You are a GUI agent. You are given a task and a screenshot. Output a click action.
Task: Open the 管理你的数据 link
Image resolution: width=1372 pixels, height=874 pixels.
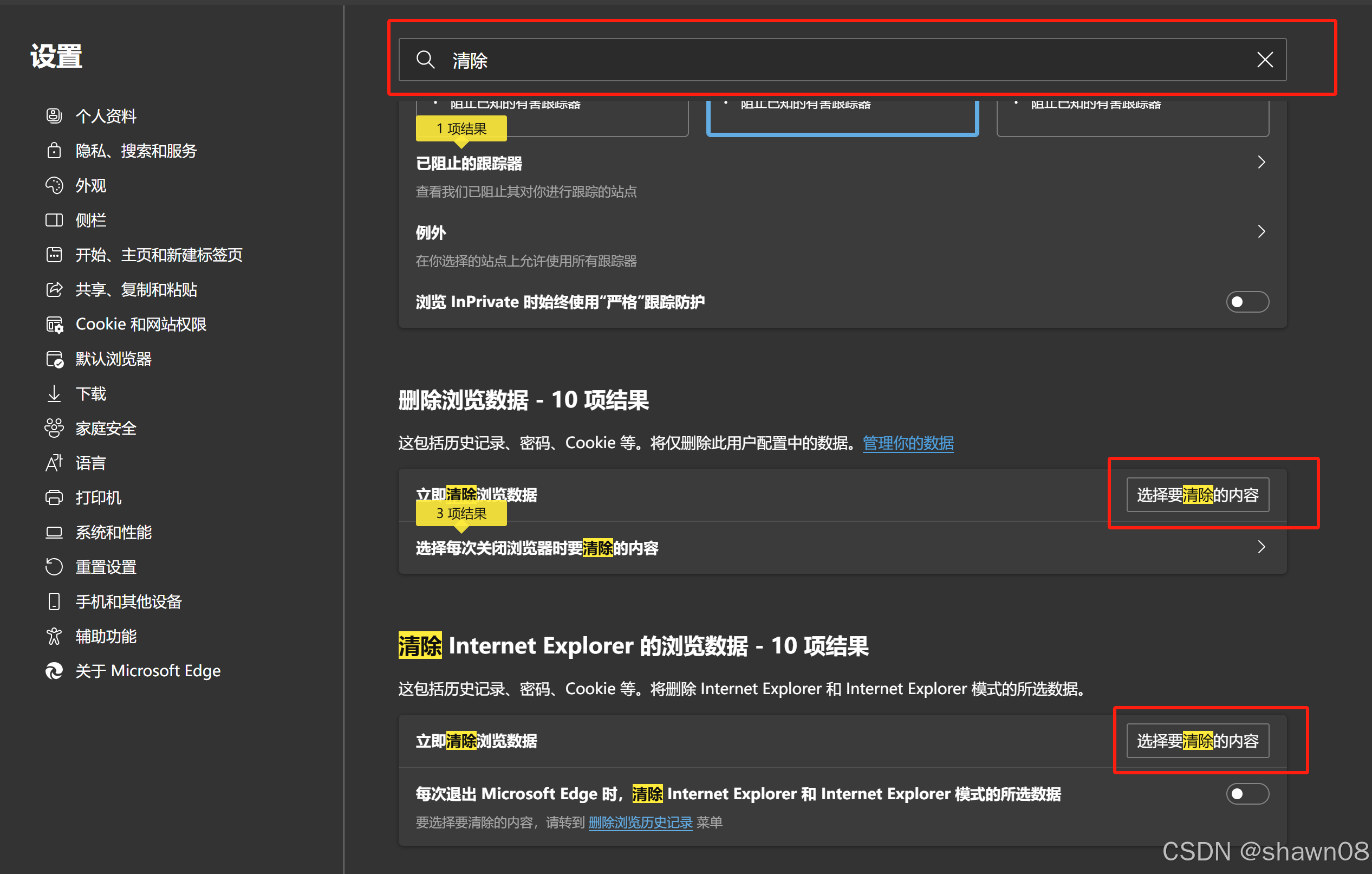(908, 443)
